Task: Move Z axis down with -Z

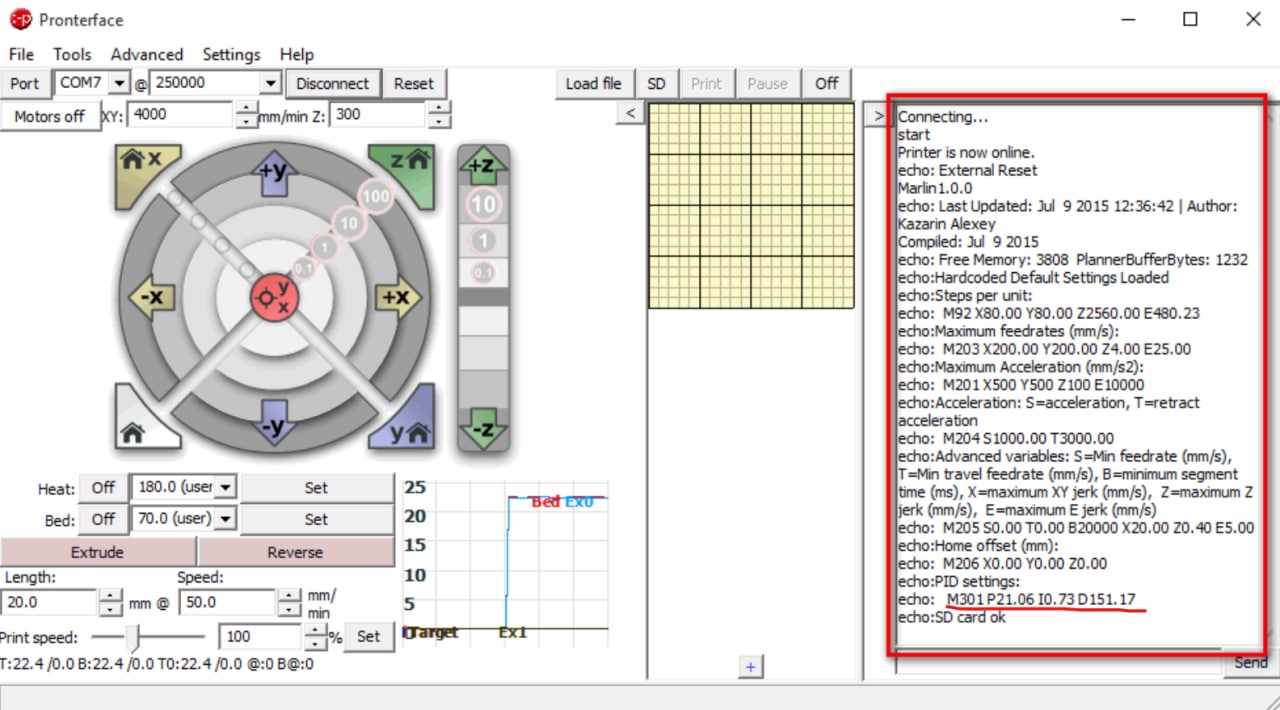Action: click(x=483, y=430)
